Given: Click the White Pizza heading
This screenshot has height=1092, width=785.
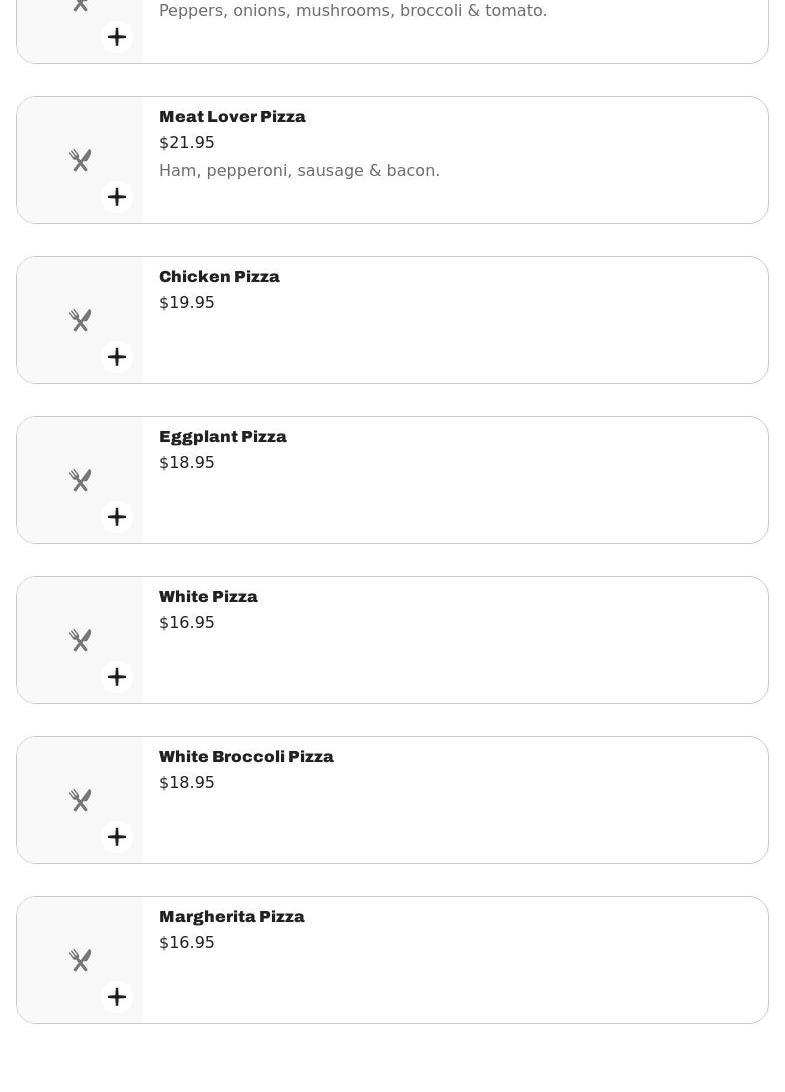Looking at the screenshot, I should pyautogui.click(x=208, y=597).
